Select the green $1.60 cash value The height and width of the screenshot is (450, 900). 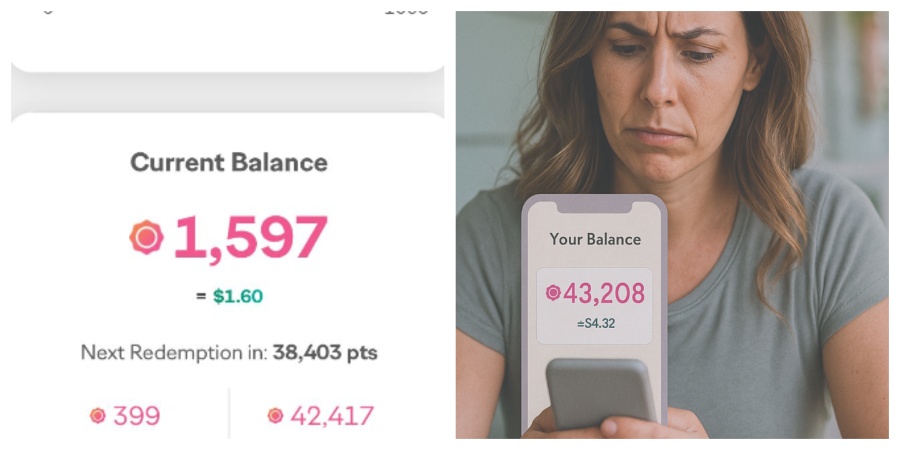click(238, 296)
